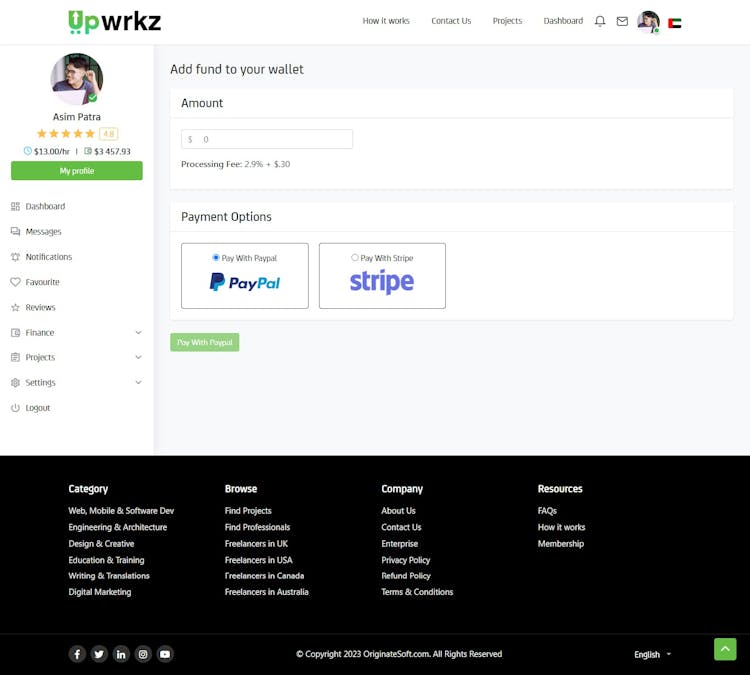Click the YouTube icon in footer
The width and height of the screenshot is (750, 675).
click(x=165, y=654)
